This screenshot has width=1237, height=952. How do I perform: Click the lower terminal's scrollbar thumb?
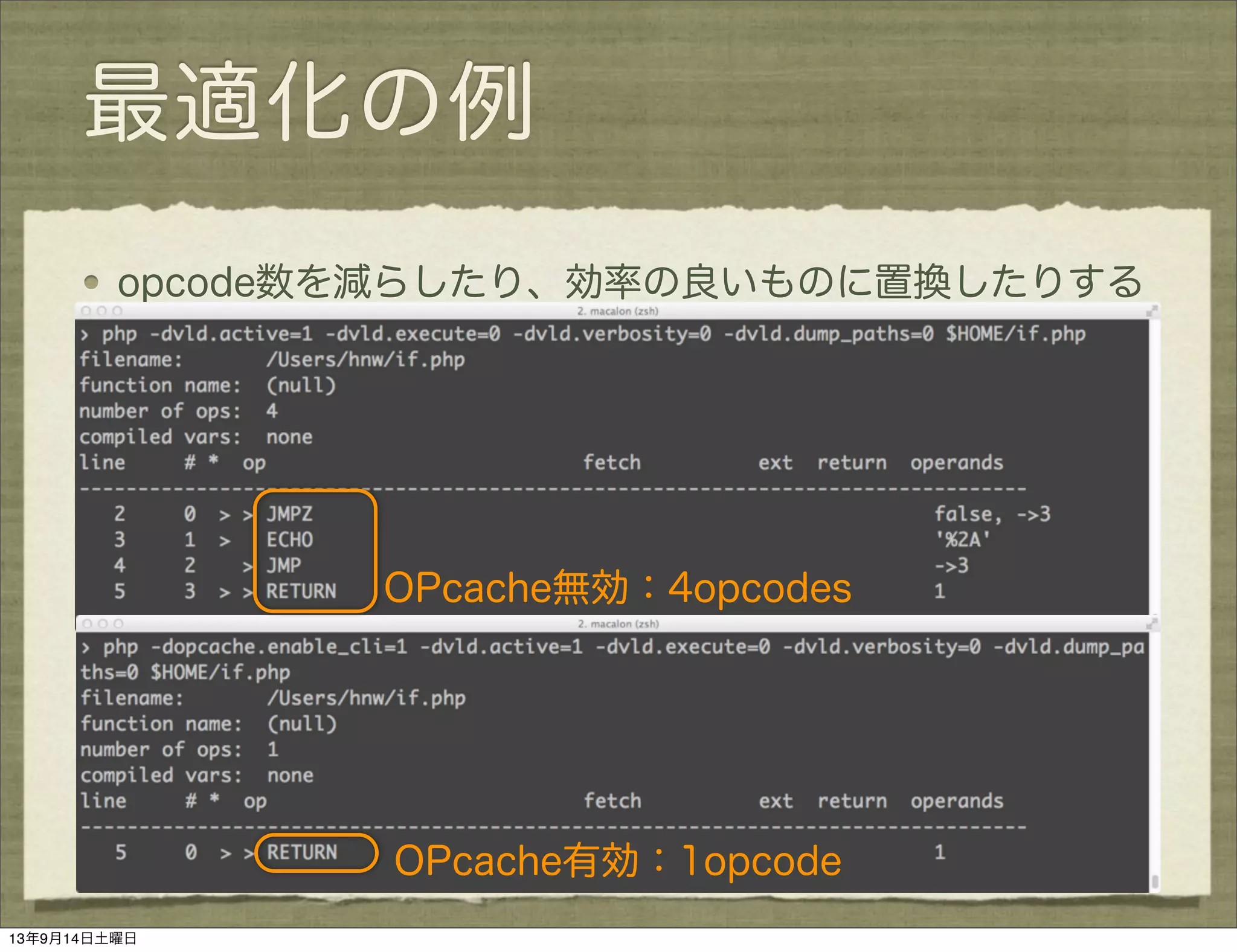point(1155,881)
